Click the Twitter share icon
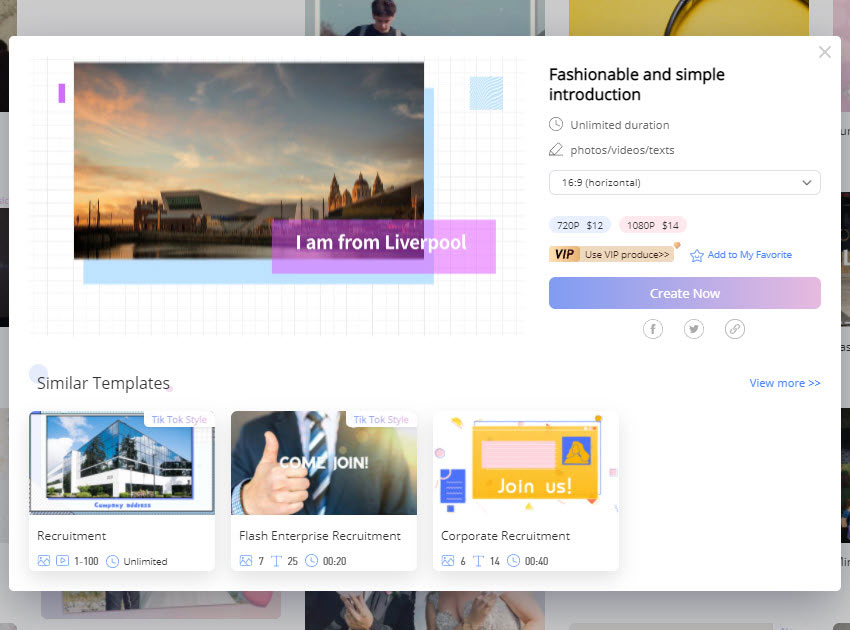This screenshot has width=850, height=630. [x=694, y=329]
